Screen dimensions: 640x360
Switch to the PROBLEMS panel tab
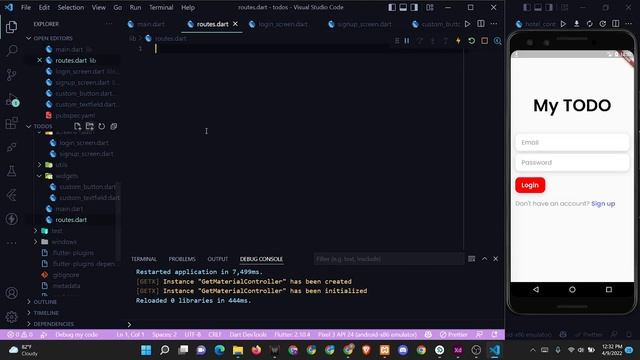point(182,259)
